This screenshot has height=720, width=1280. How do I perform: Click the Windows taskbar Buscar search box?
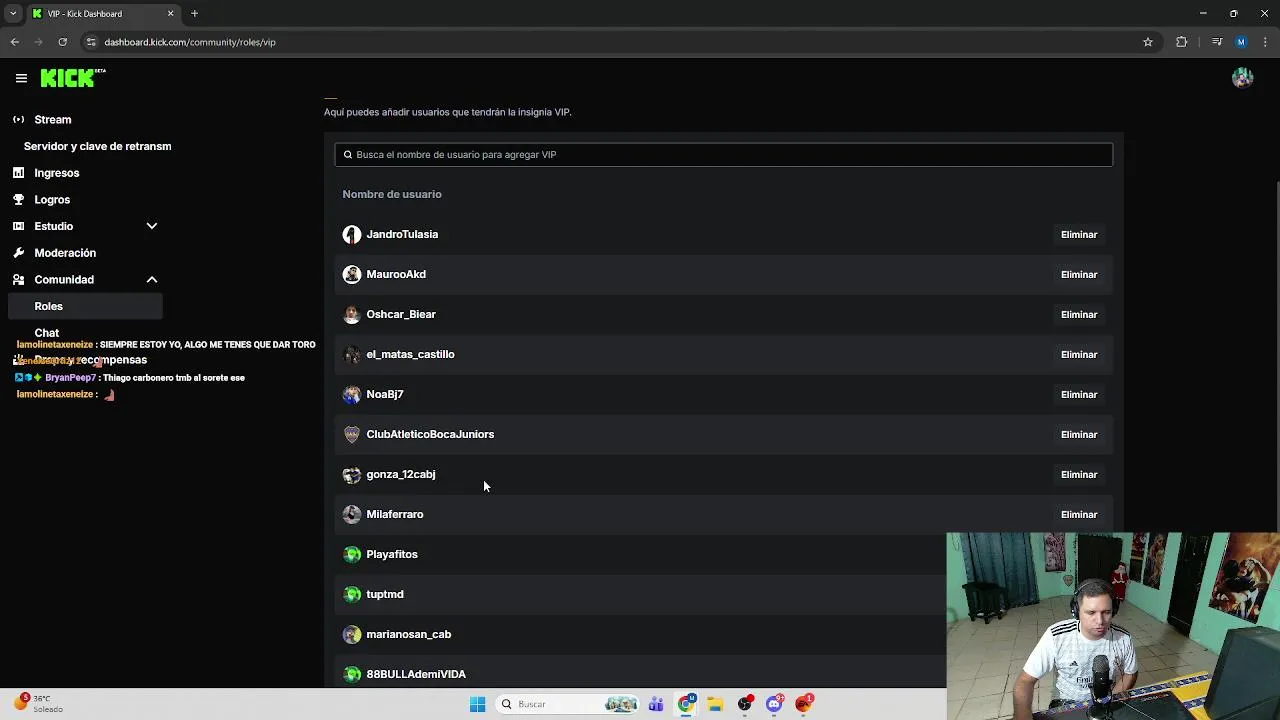coord(567,704)
